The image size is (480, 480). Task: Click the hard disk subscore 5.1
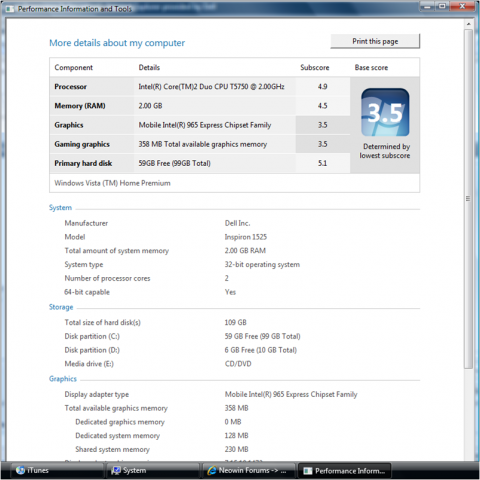click(322, 163)
